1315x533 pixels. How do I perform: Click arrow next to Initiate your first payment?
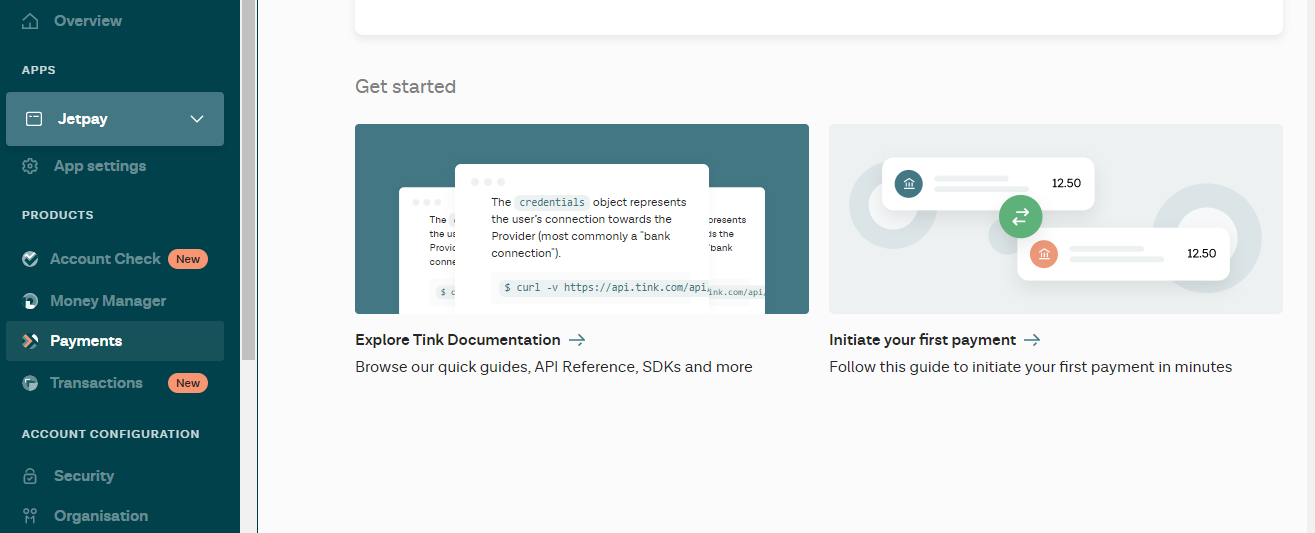pyautogui.click(x=1032, y=340)
